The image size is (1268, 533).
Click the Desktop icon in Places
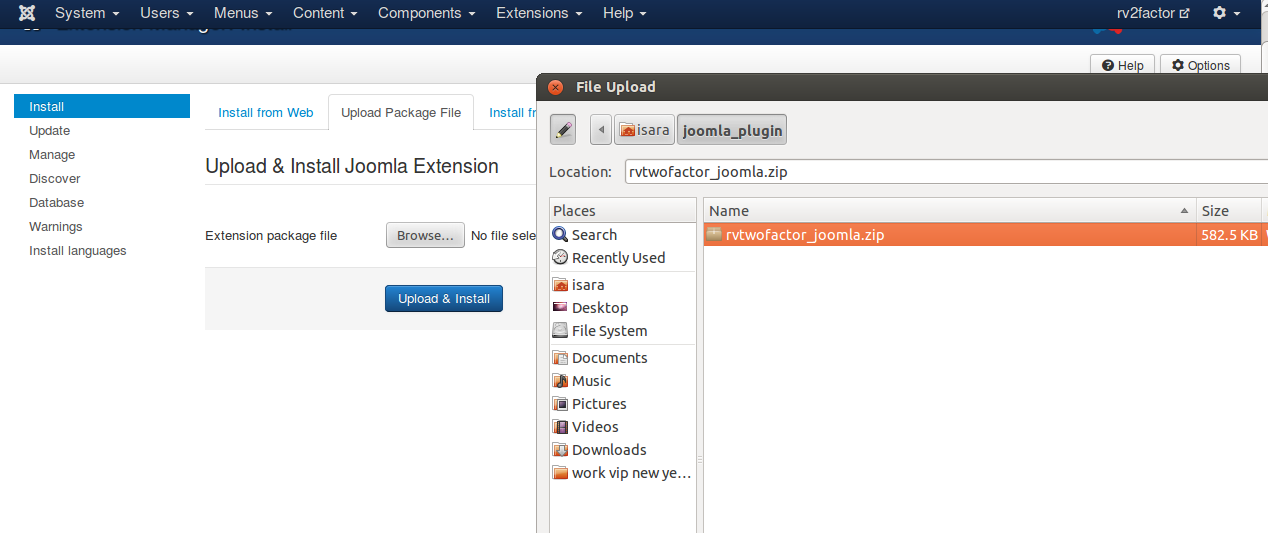560,307
